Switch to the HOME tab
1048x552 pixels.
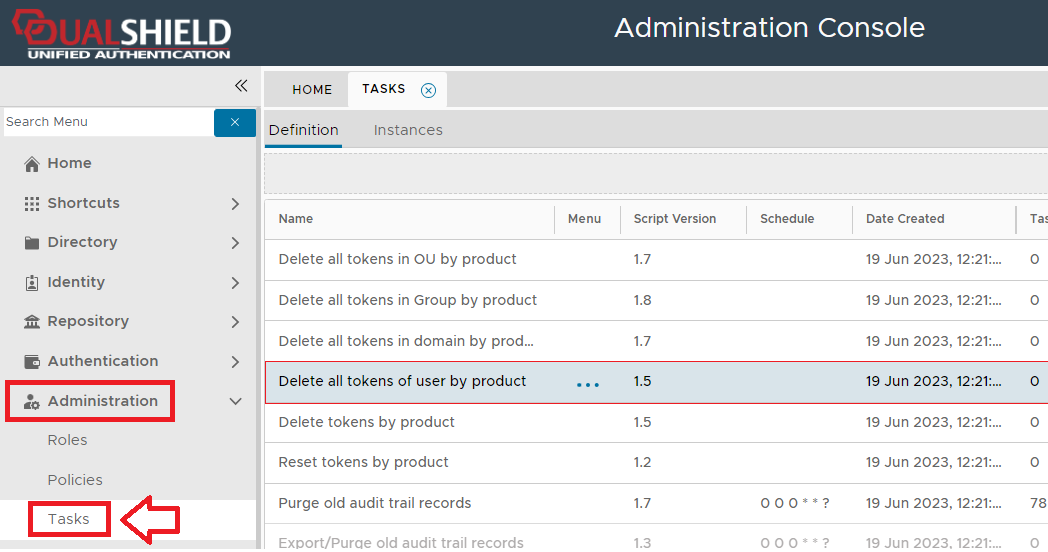click(312, 90)
